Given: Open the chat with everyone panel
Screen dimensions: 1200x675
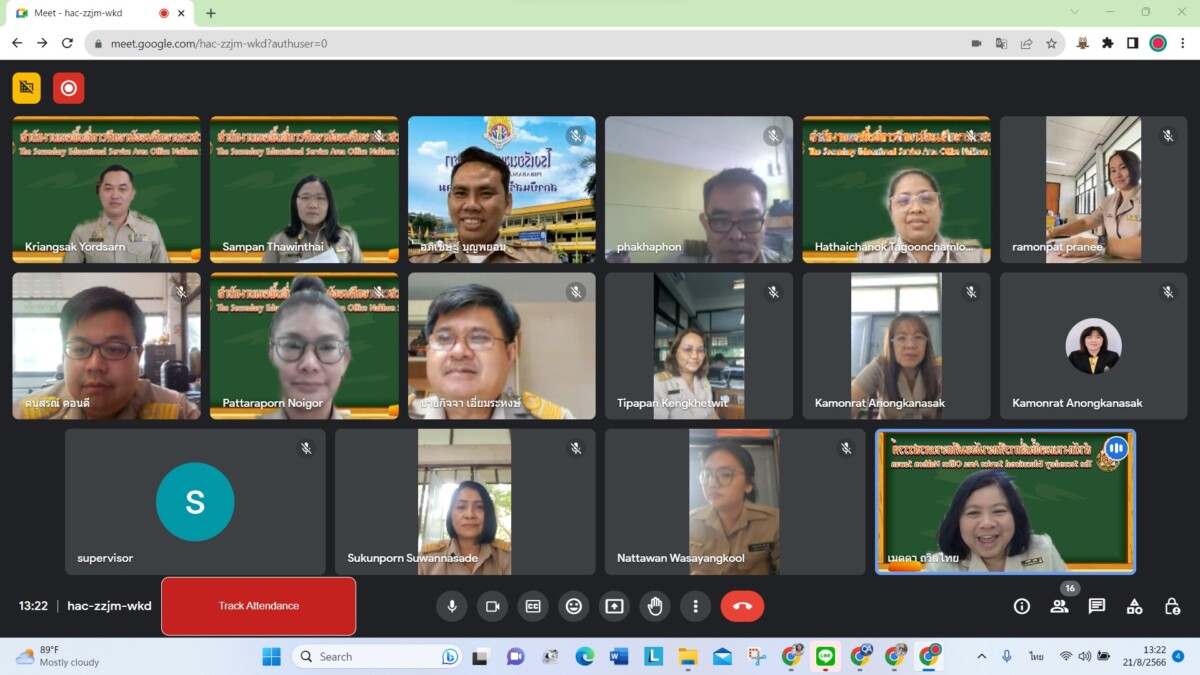Looking at the screenshot, I should click(x=1097, y=606).
